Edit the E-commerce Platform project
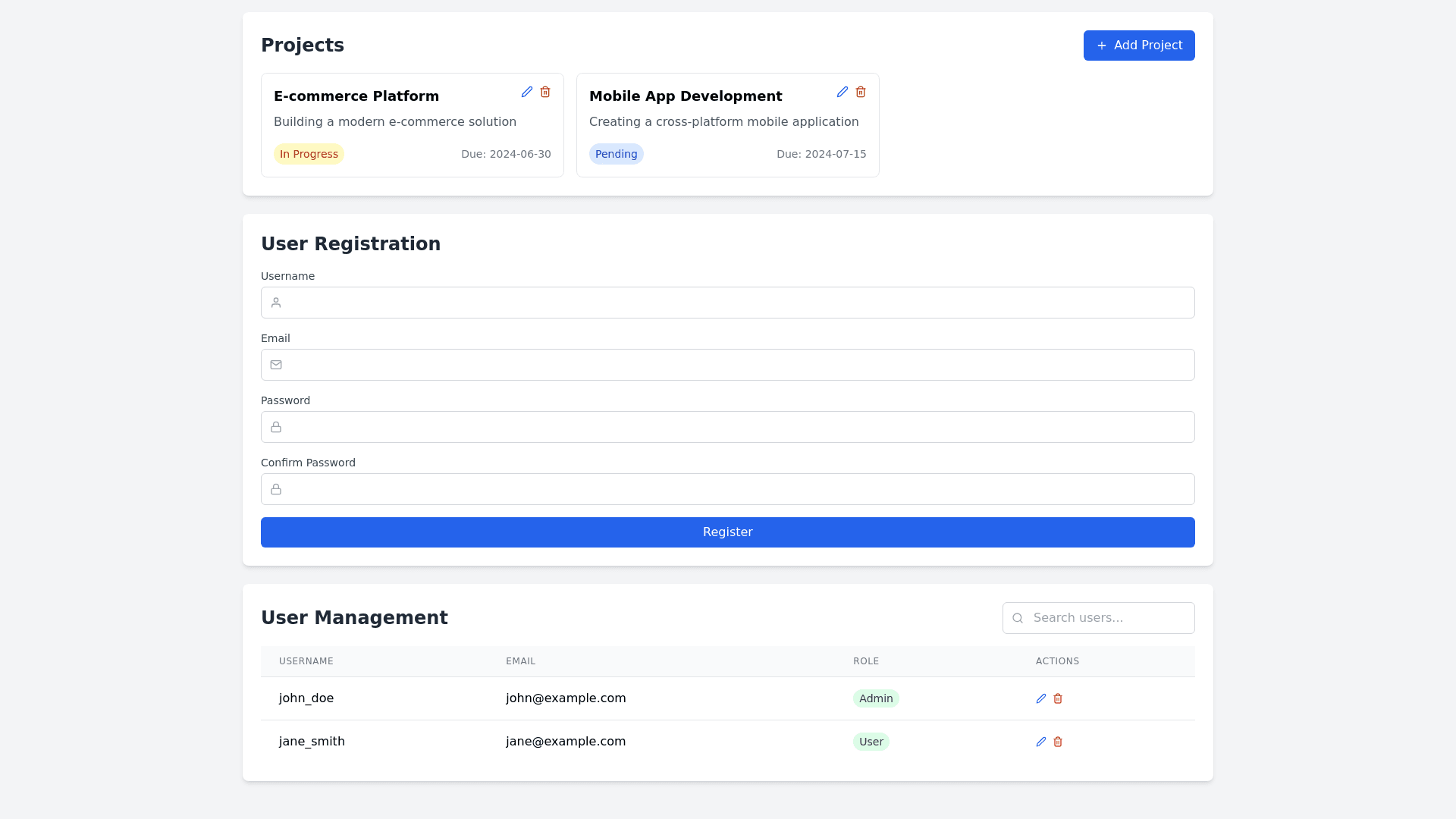The height and width of the screenshot is (819, 1456). [x=527, y=92]
